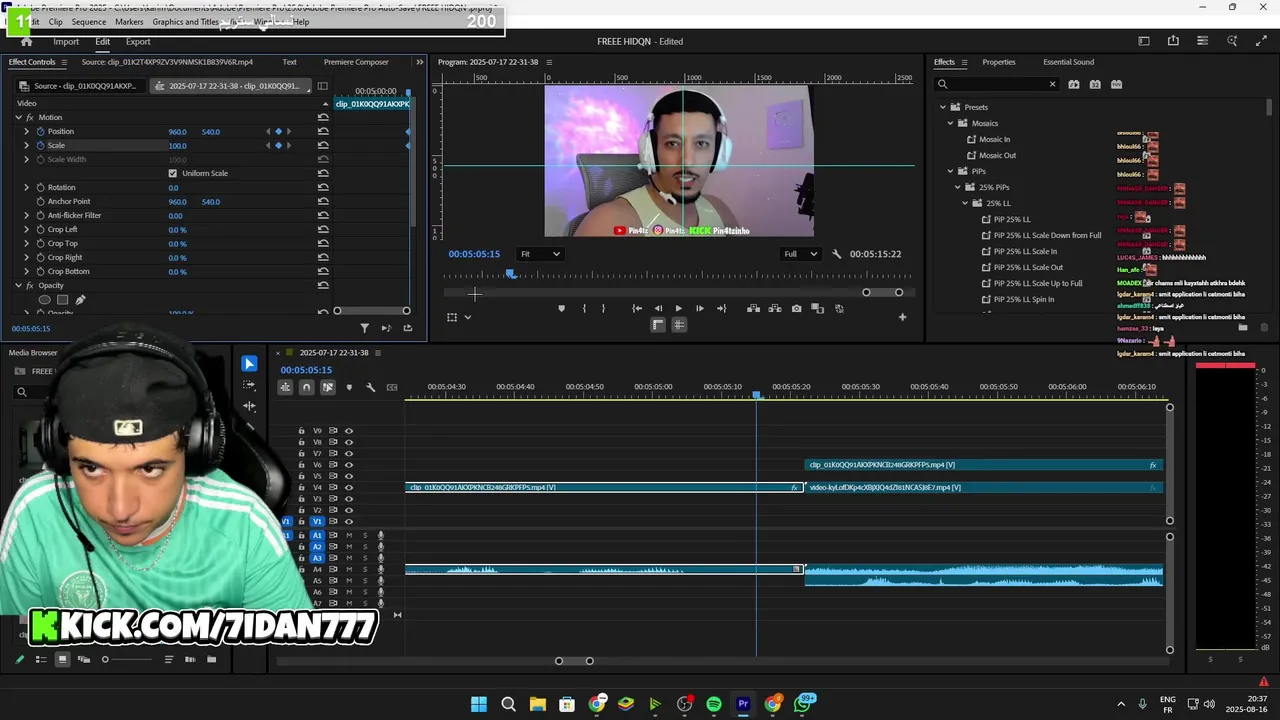
Task: Go to the Export workspace
Action: coord(138,42)
